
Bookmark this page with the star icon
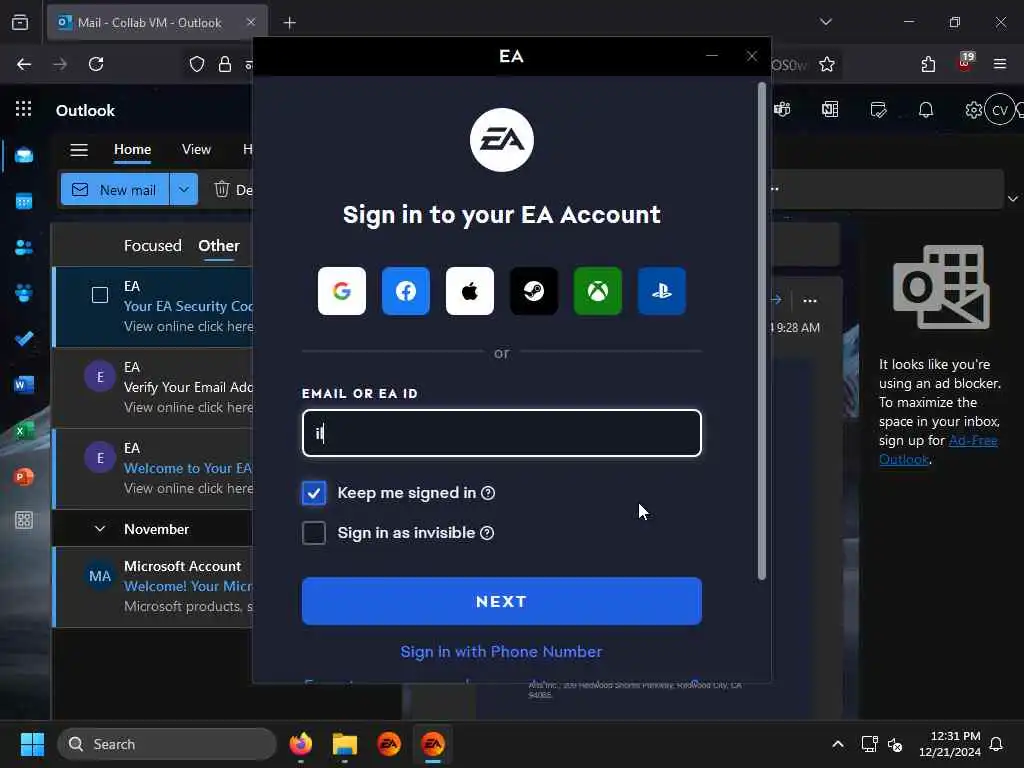827,64
